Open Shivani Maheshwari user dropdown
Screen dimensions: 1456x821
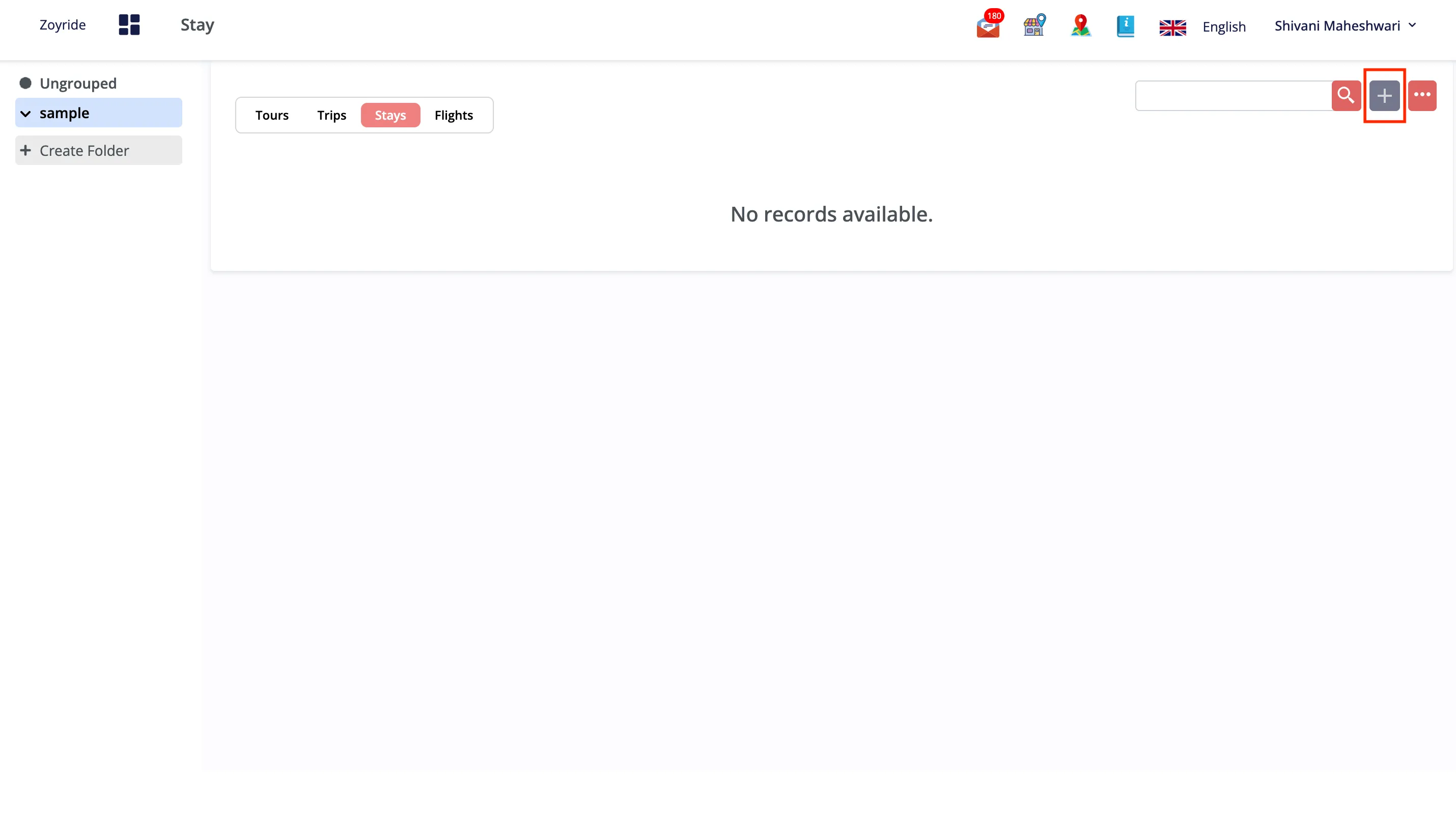tap(1345, 25)
